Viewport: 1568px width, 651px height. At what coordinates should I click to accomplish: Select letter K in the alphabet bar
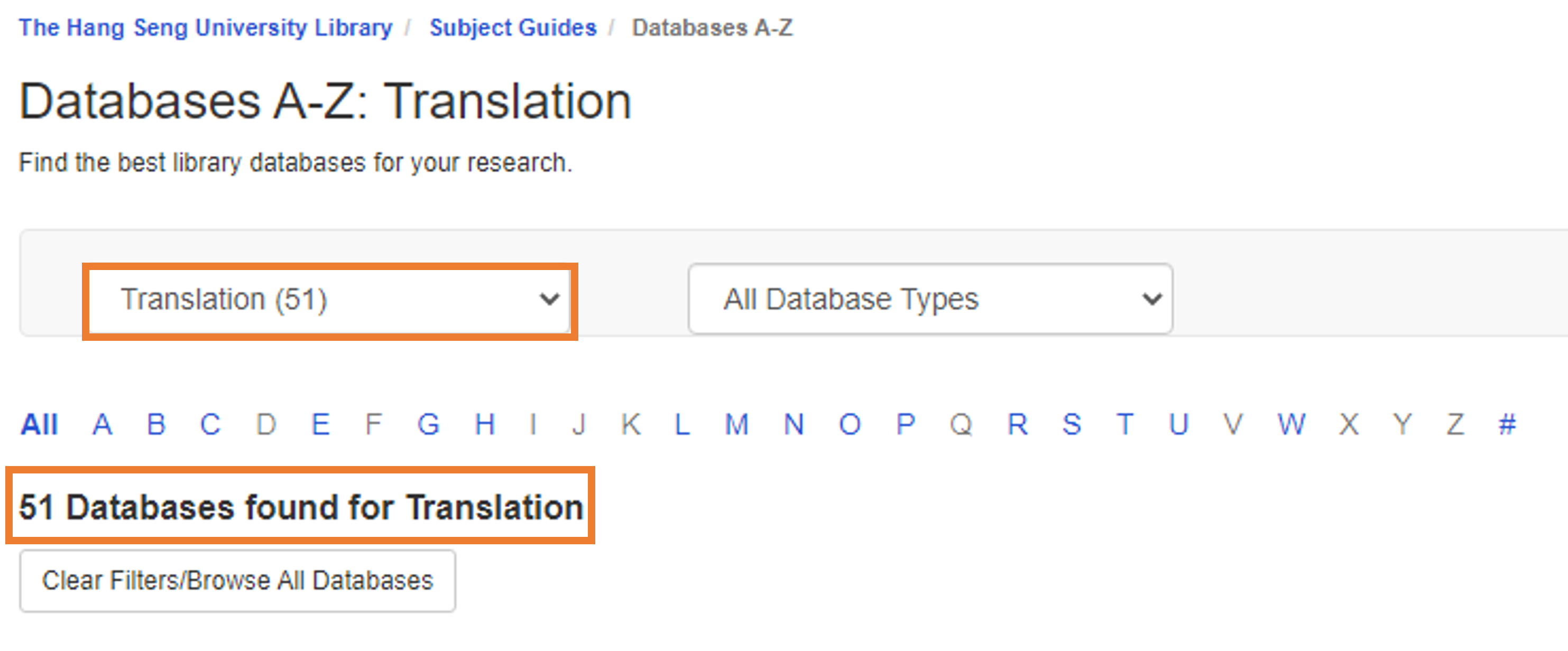631,425
